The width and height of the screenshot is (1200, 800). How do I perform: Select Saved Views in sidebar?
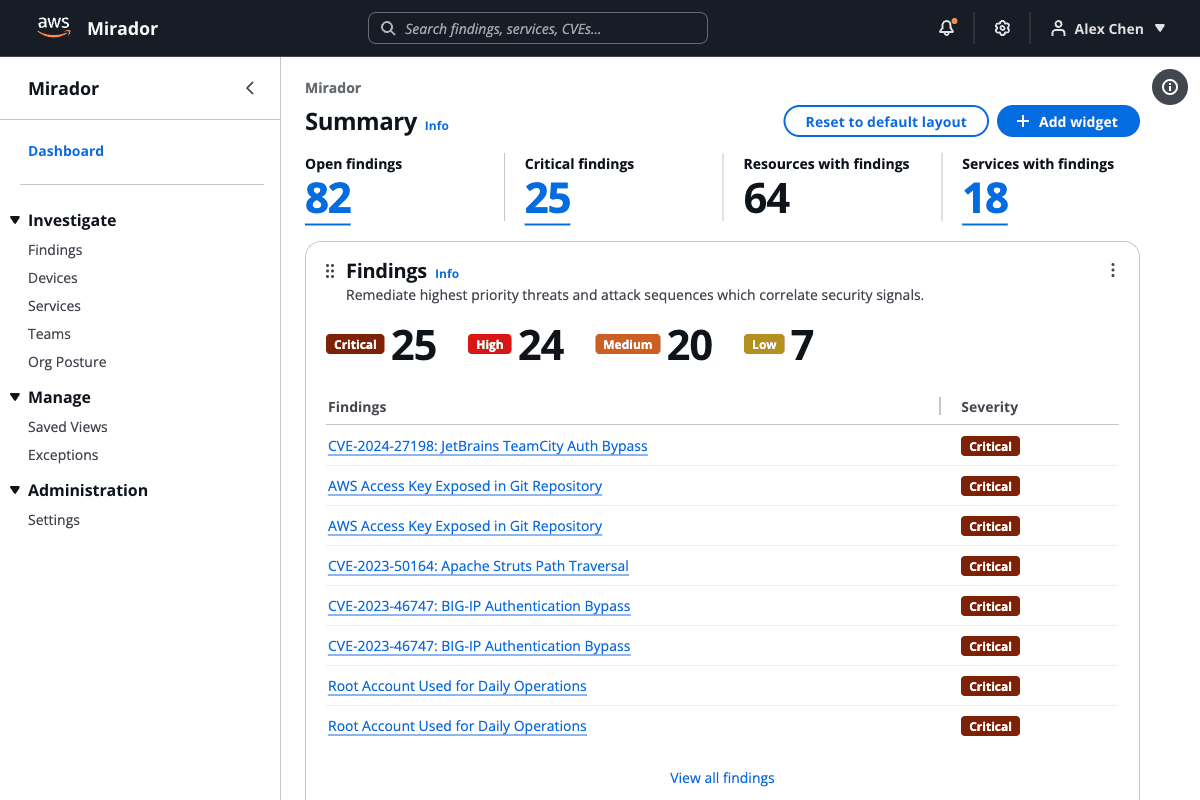coord(68,427)
